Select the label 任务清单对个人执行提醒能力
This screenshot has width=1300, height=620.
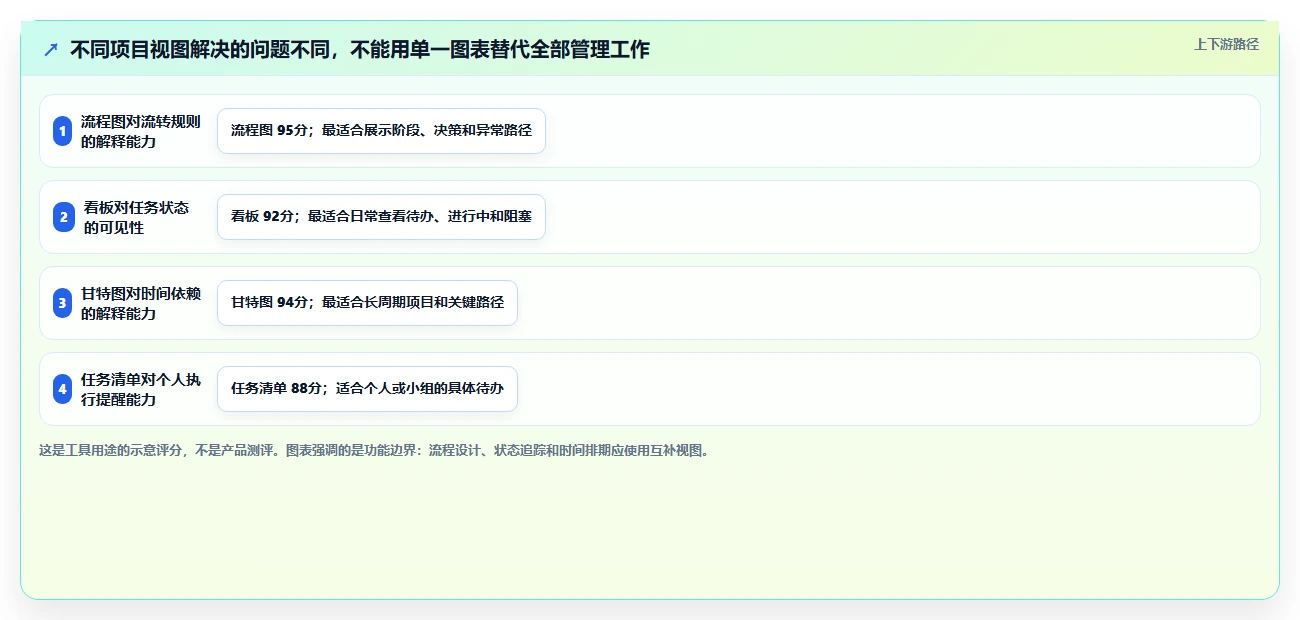tap(141, 389)
